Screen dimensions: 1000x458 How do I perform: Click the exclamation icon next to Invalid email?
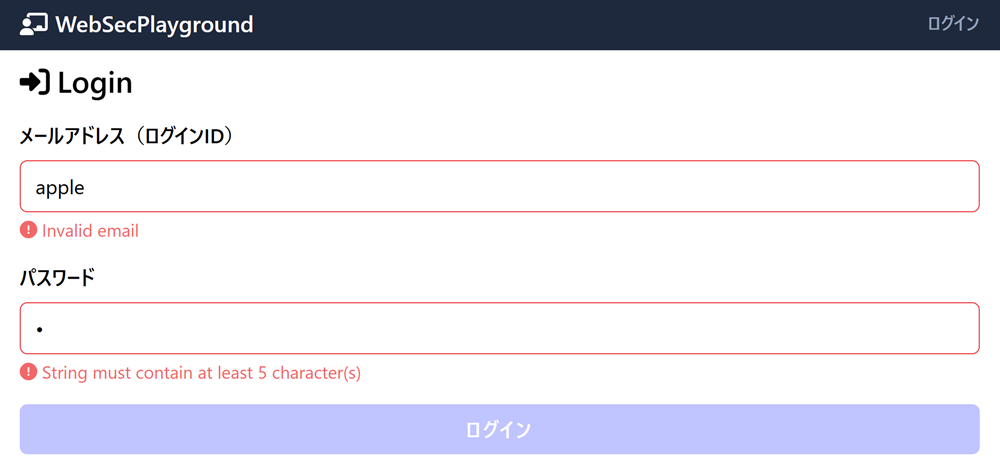click(x=29, y=231)
